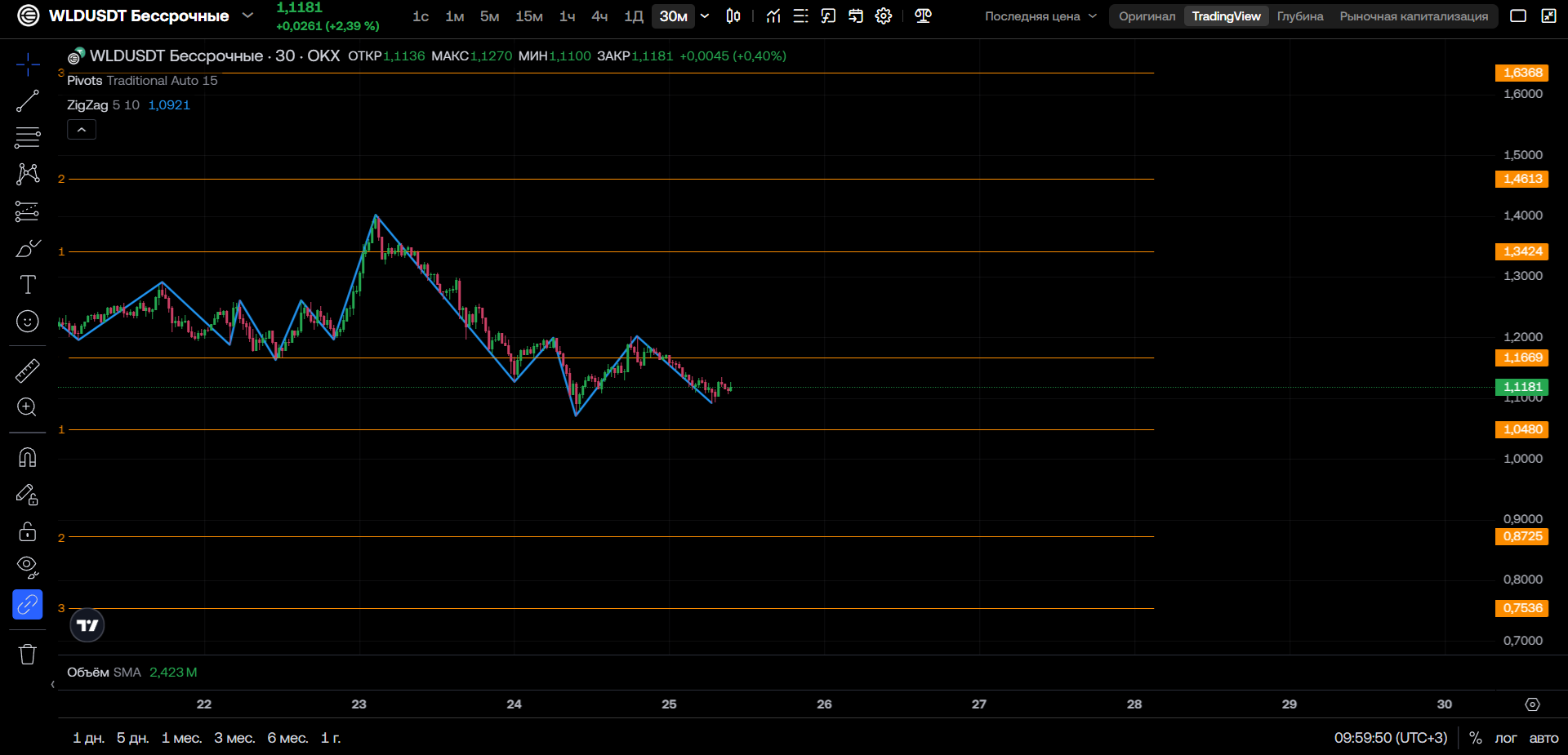The width and height of the screenshot is (1568, 755).
Task: Select the trend line drawing tool
Action: click(x=27, y=101)
